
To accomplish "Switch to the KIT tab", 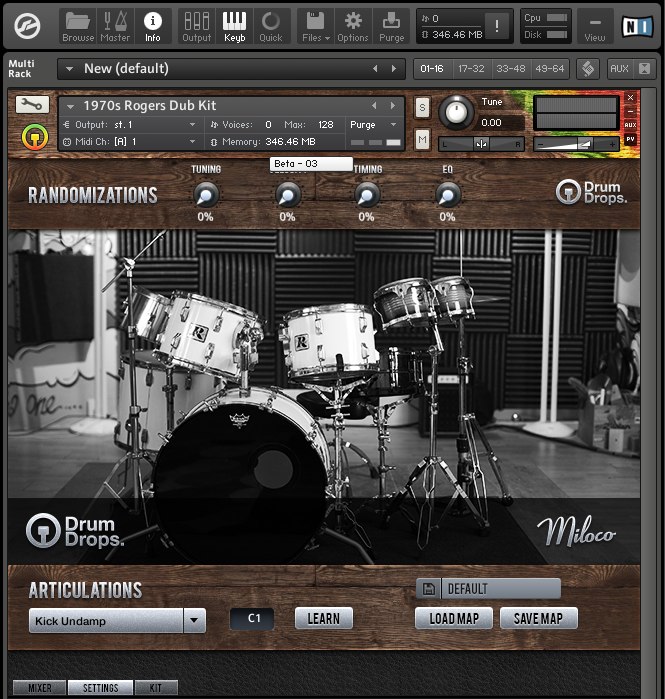I will tap(156, 687).
